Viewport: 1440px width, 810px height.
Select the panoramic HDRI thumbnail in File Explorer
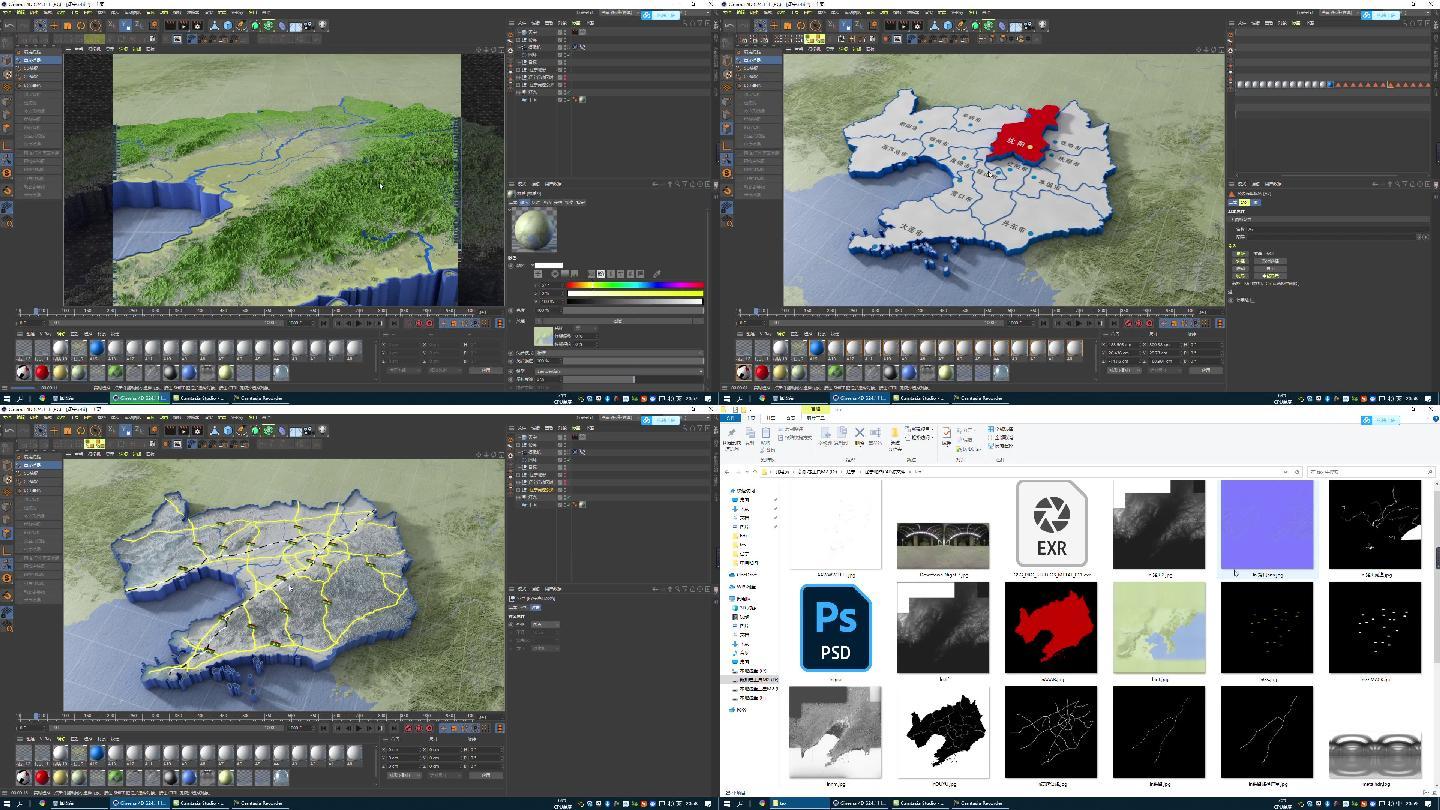pos(943,545)
